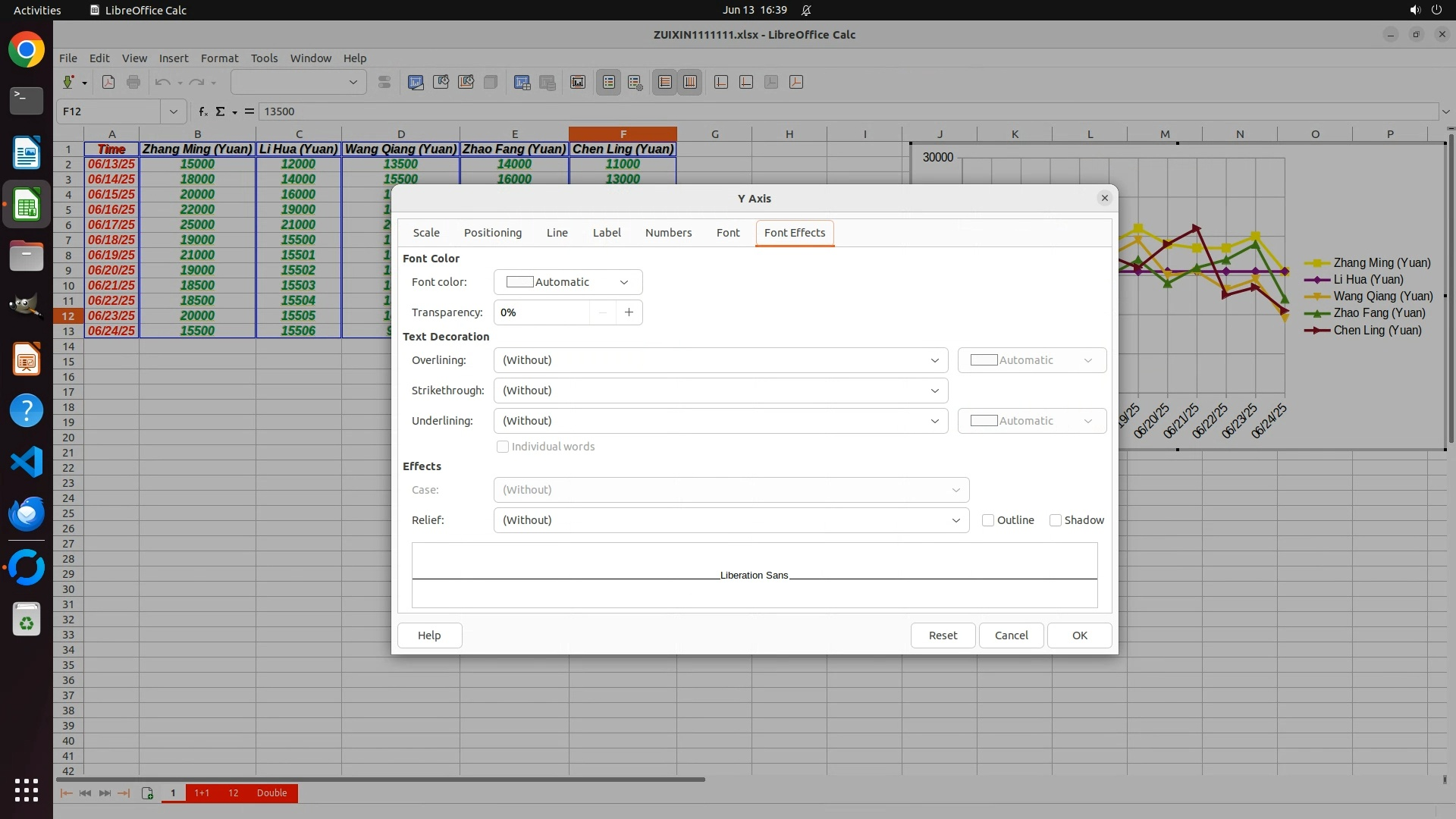Image resolution: width=1456 pixels, height=819 pixels.
Task: Click the Vertical Grids toolbar icon
Action: (x=690, y=82)
